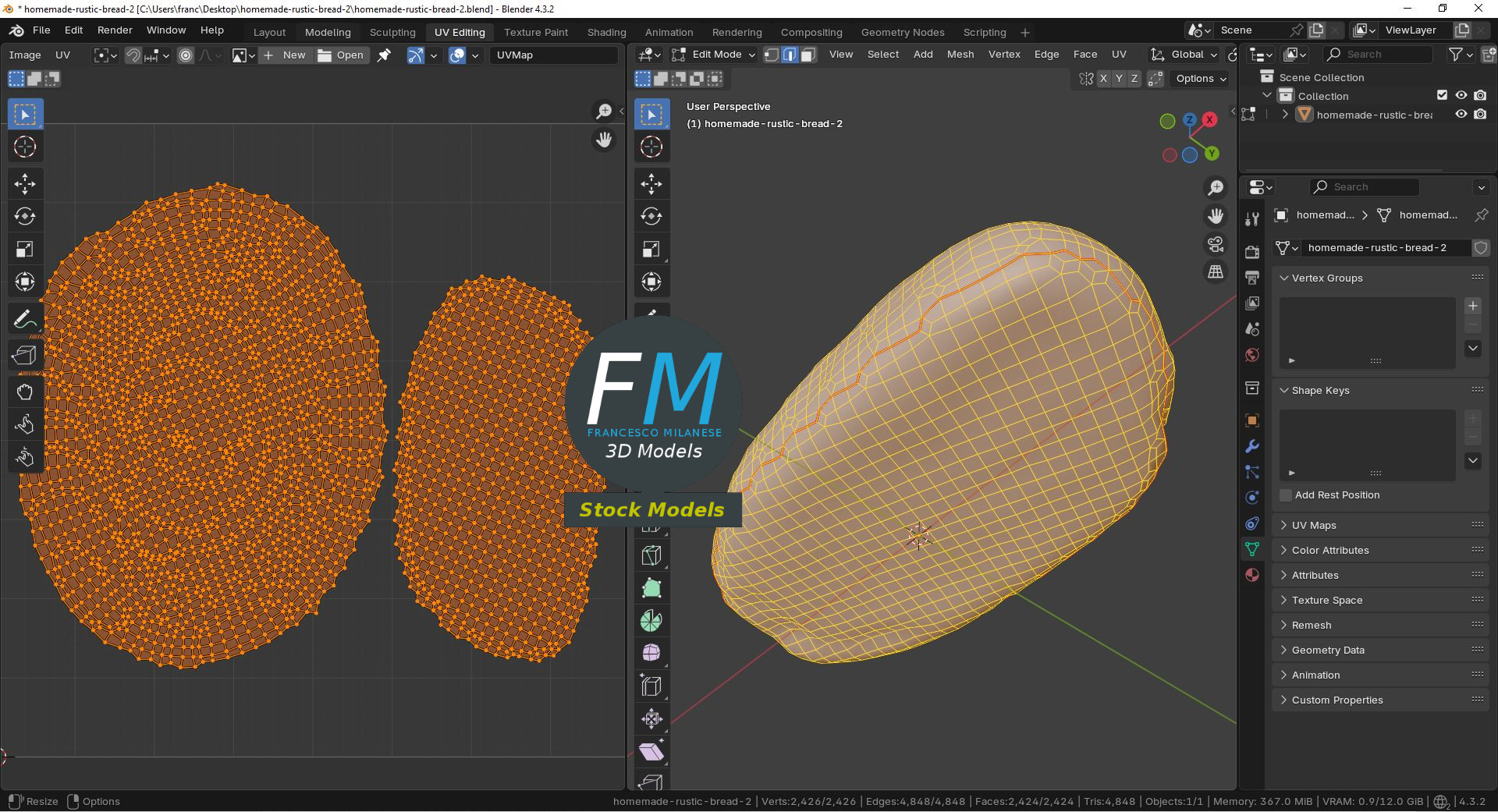Open the Global transform orientation dropdown

coord(1183,55)
